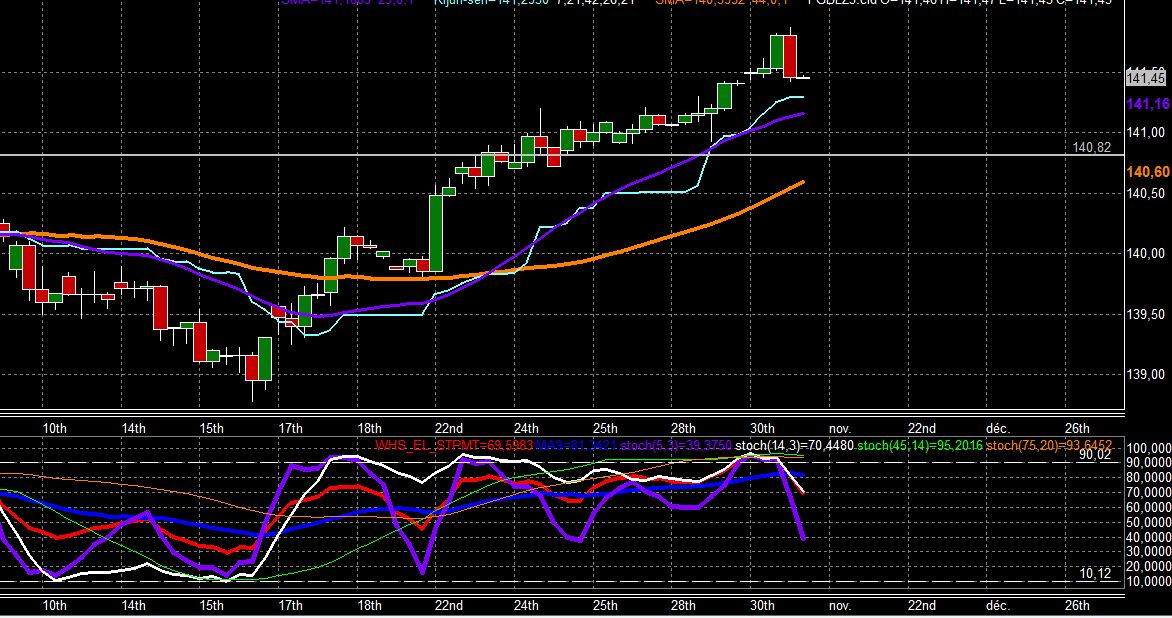Click 14th on the bottom indicator date axis

(x=133, y=605)
